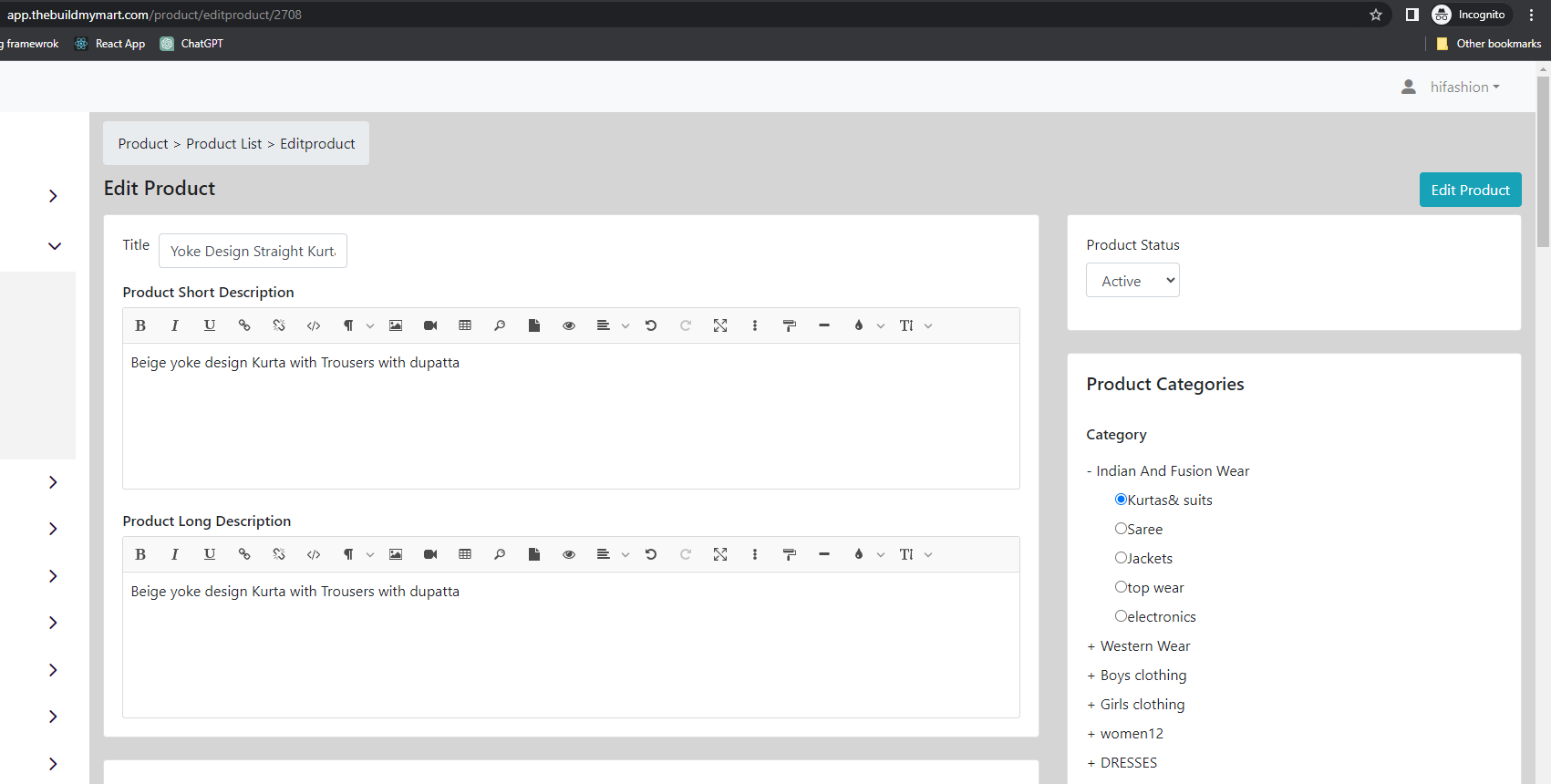
Task: Open find tool in Short Description toolbar
Action: point(500,325)
